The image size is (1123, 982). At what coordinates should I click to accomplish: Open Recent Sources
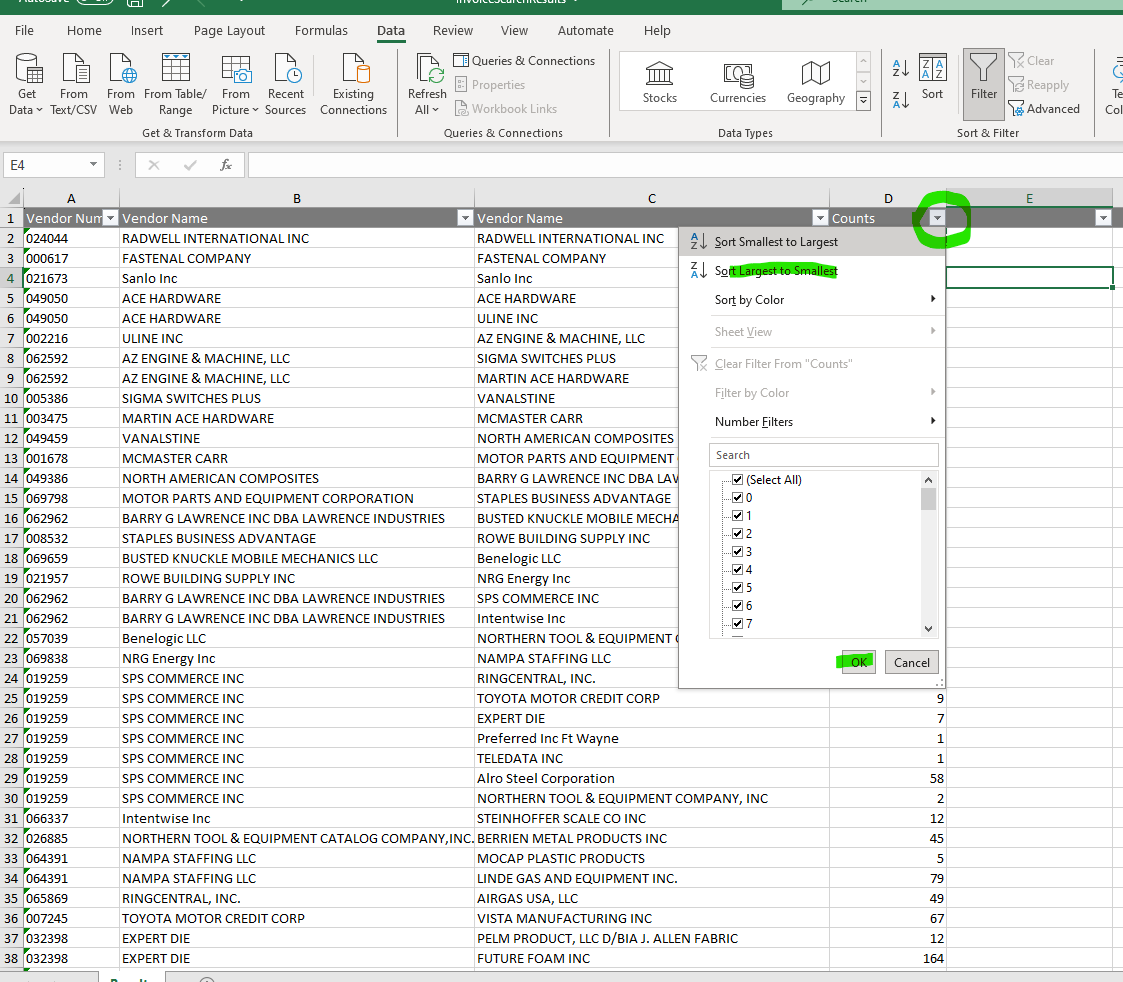(285, 85)
